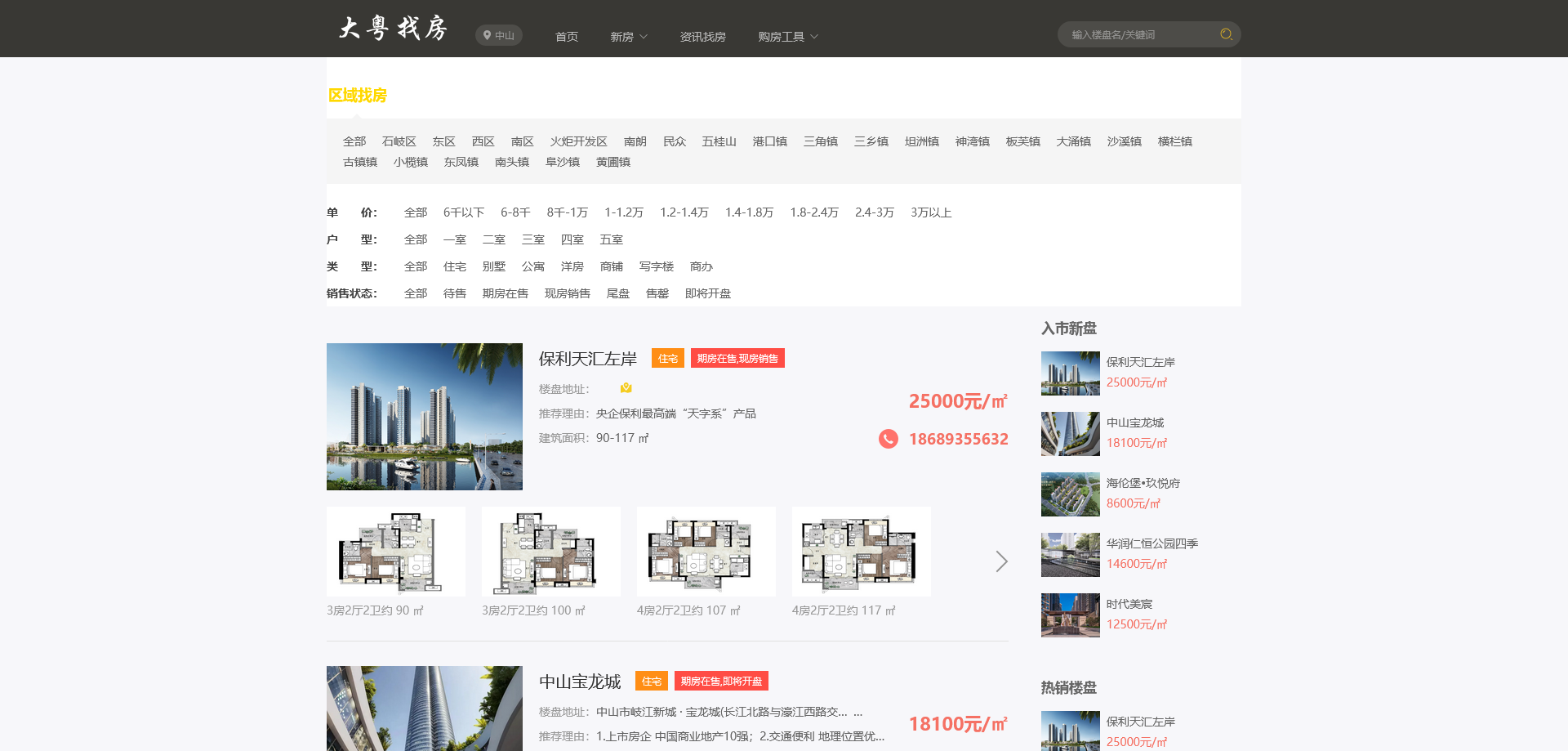Click the 3房2厅2卫约90㎡ floor plan thumbnail

point(395,551)
